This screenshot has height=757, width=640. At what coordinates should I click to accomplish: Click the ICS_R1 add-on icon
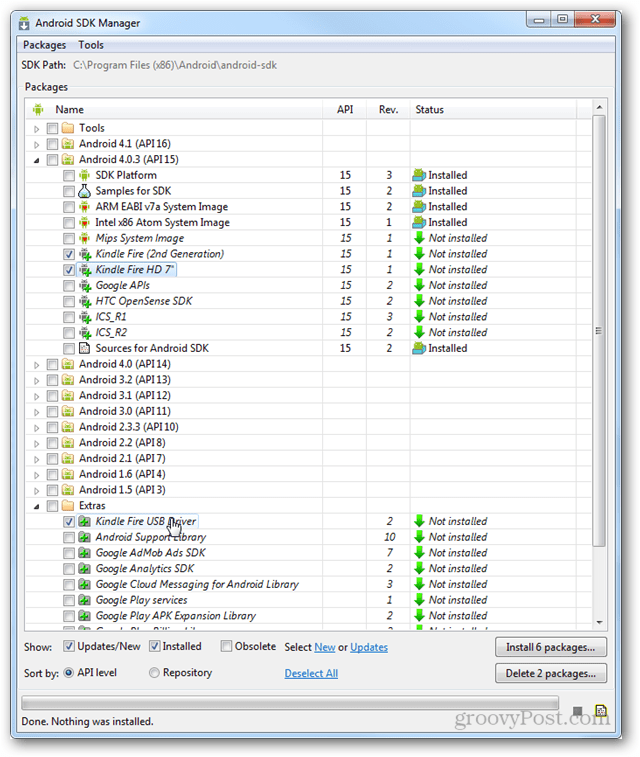[85, 317]
